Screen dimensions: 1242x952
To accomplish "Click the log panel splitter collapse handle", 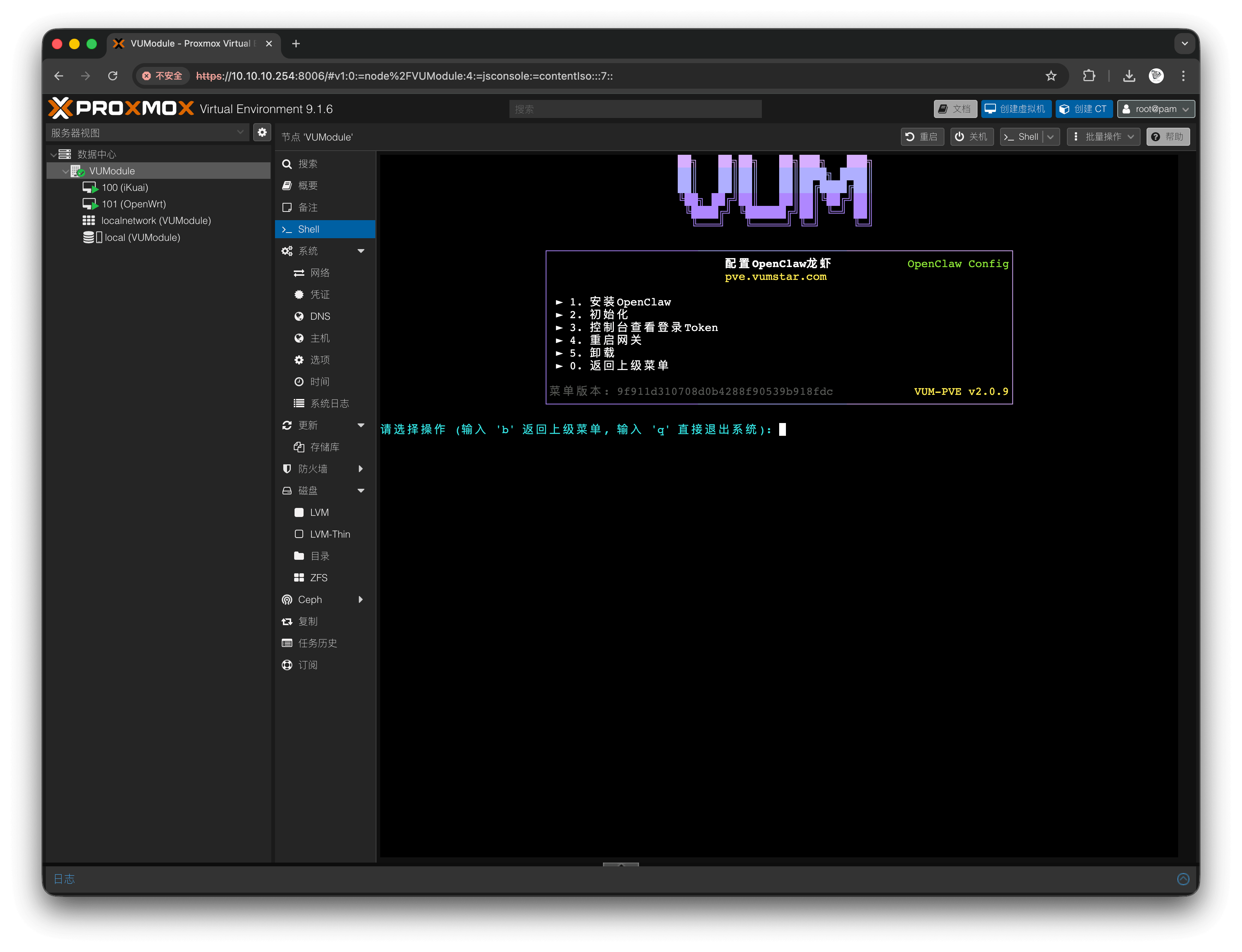I will pyautogui.click(x=620, y=865).
